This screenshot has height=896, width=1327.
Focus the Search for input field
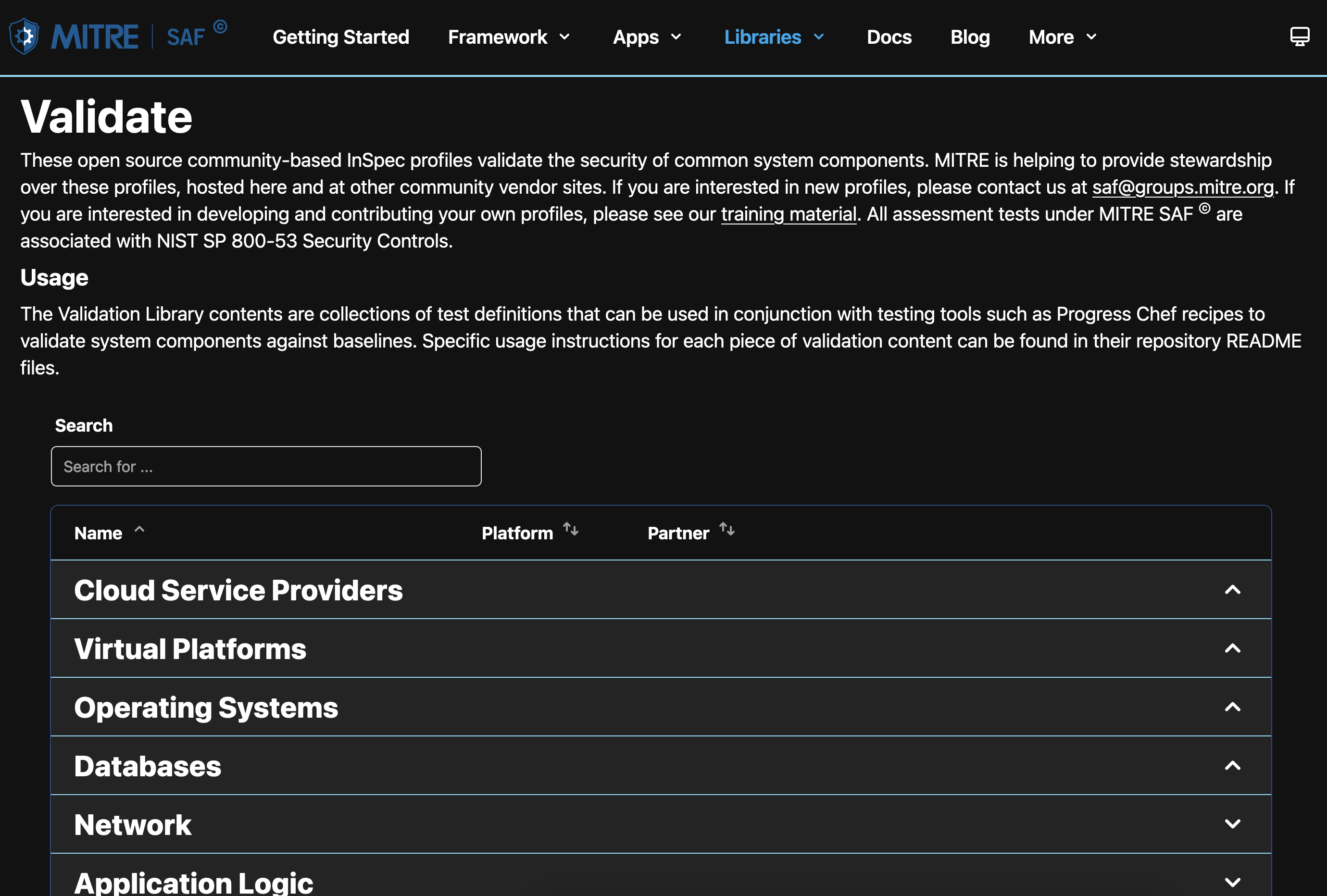pos(266,466)
